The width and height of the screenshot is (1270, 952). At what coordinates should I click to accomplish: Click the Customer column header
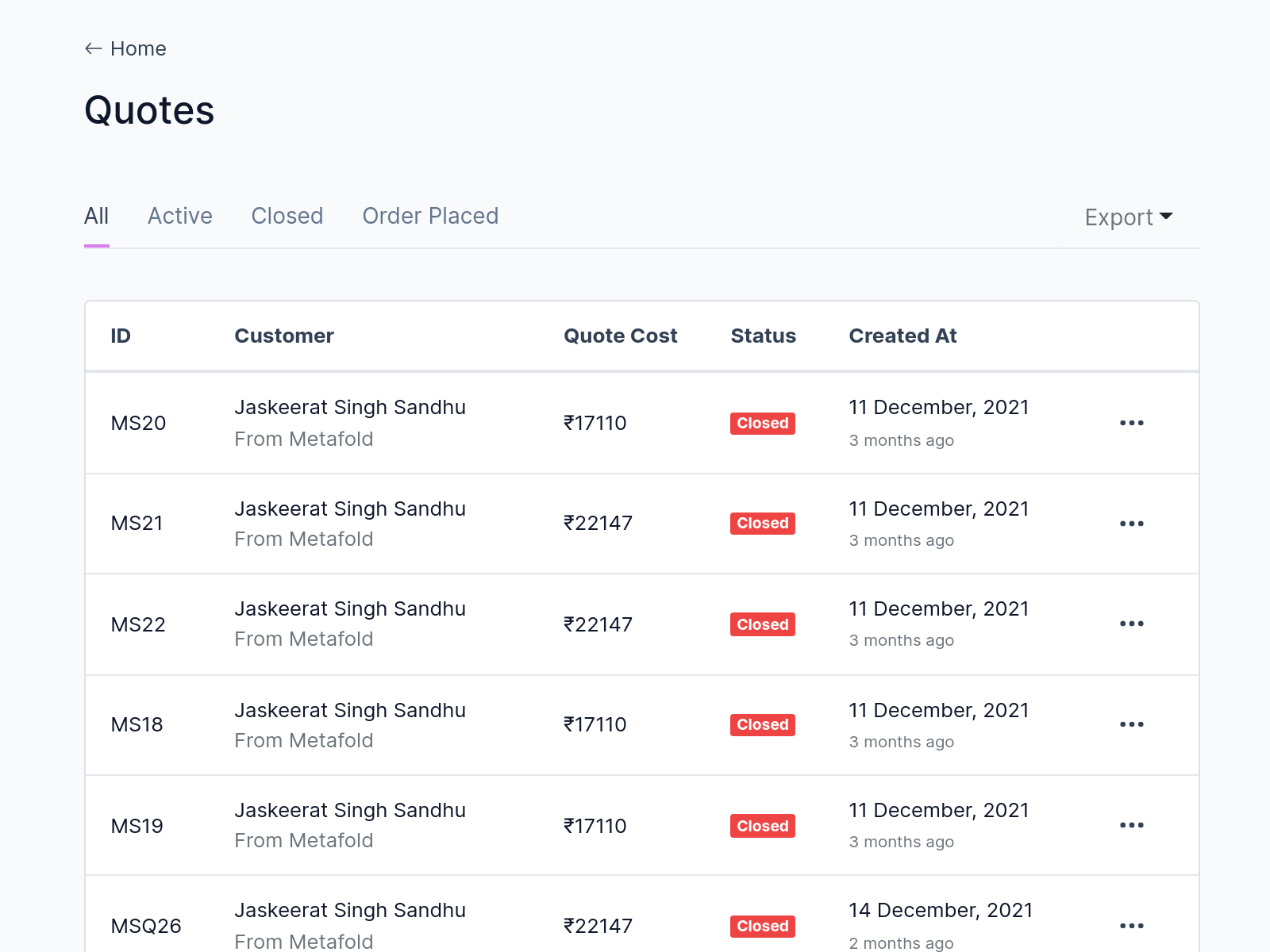pyautogui.click(x=284, y=336)
